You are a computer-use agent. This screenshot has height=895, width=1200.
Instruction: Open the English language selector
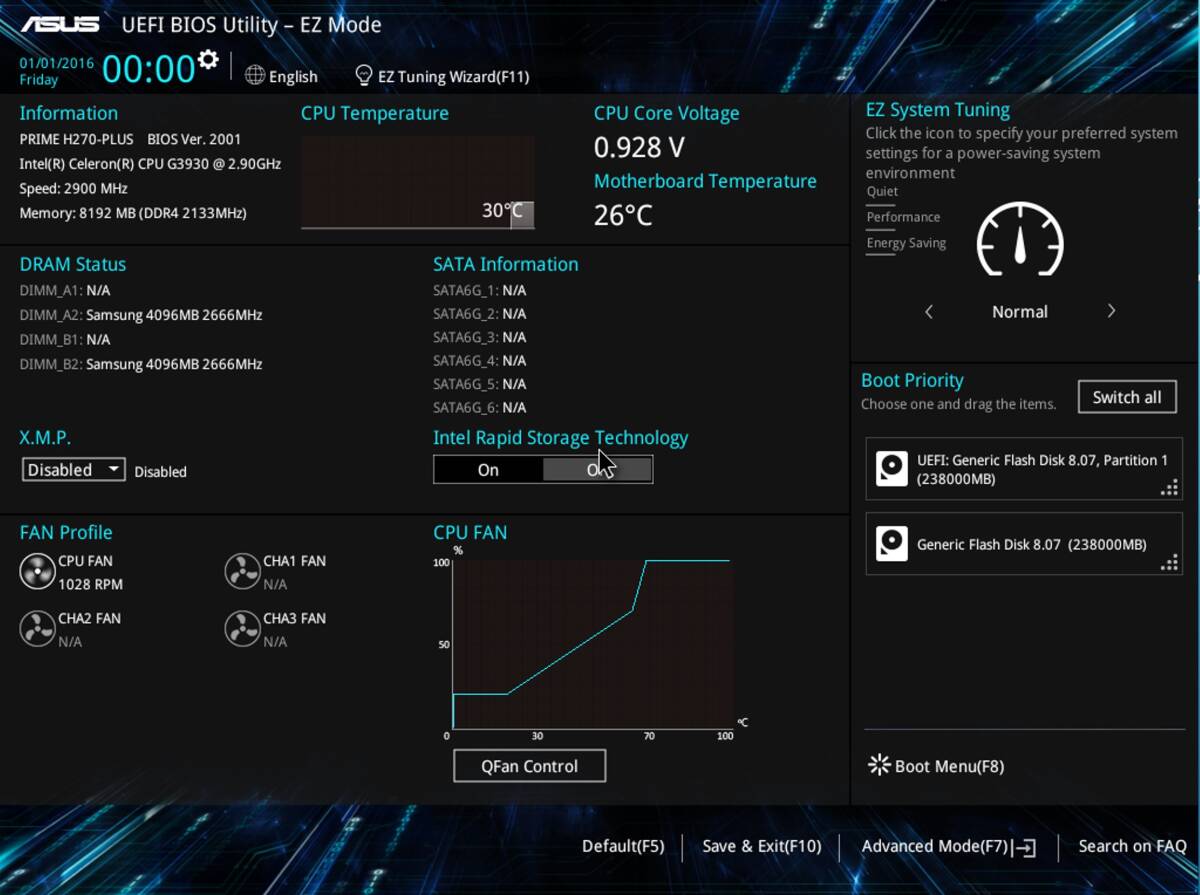click(x=282, y=76)
